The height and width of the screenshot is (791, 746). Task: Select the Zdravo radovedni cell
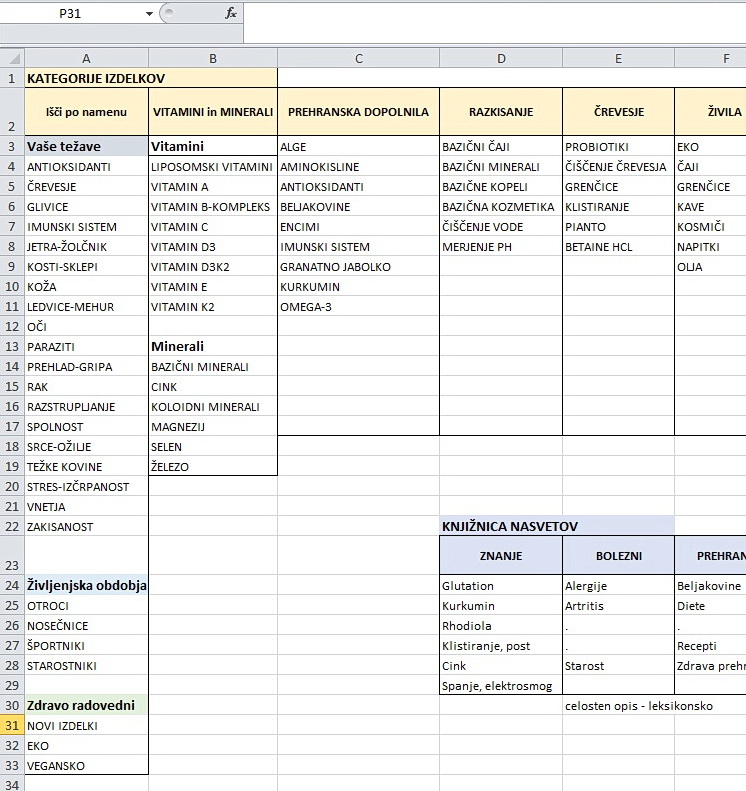[81, 706]
